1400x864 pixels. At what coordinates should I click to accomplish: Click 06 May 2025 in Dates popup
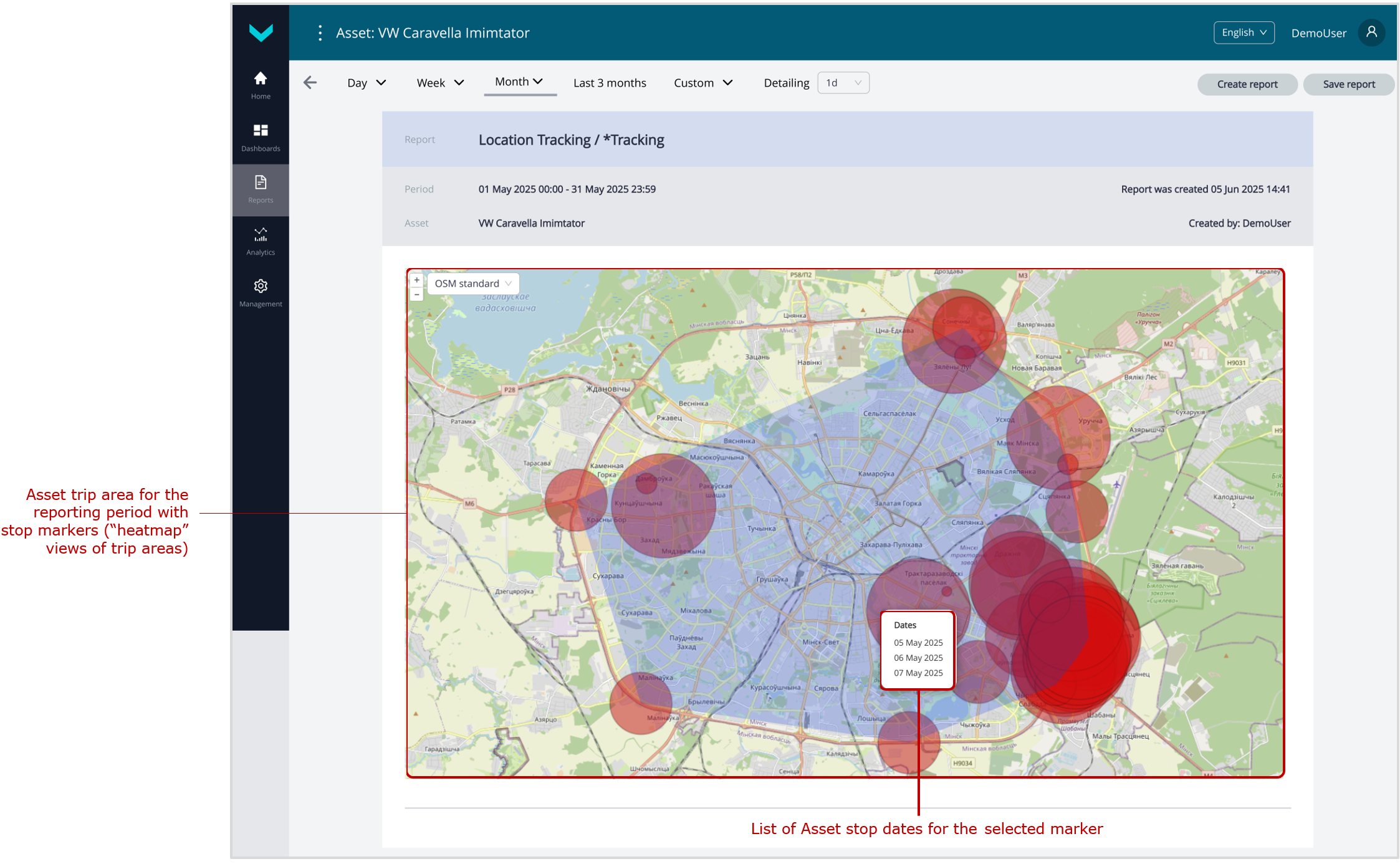[918, 658]
